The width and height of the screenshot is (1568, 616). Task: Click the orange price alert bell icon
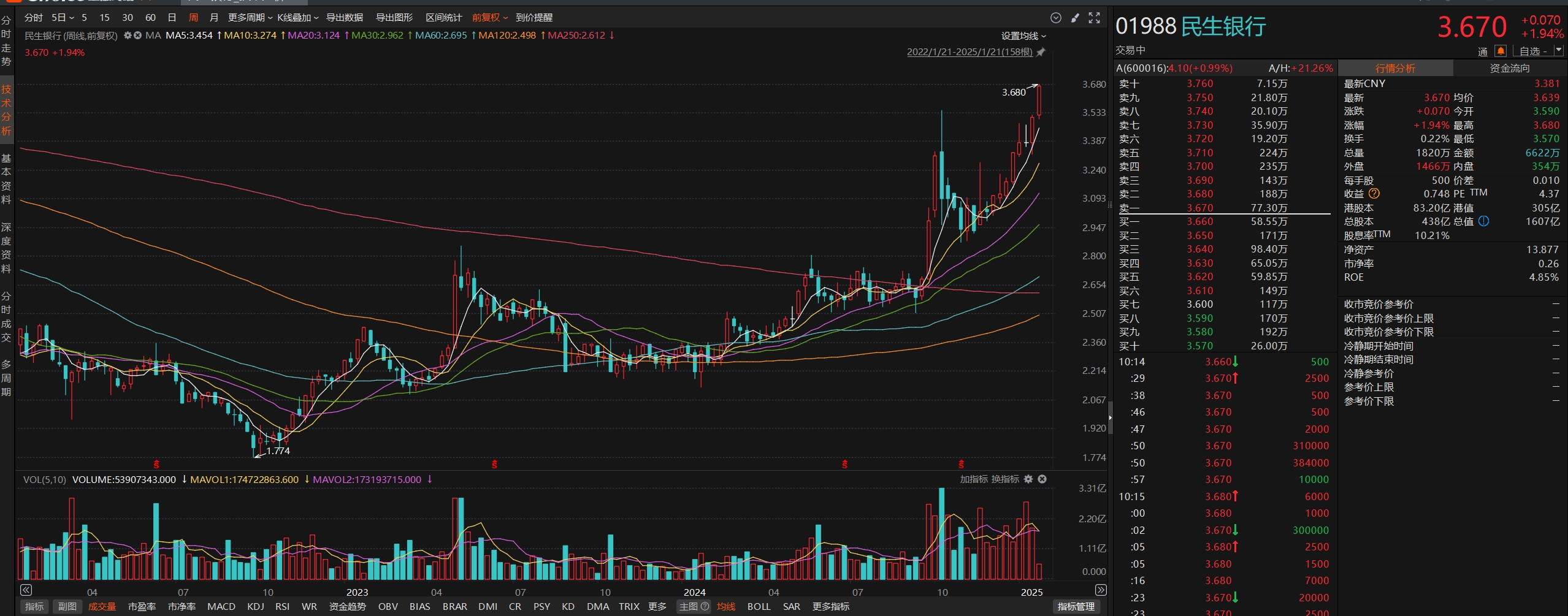[x=1501, y=51]
